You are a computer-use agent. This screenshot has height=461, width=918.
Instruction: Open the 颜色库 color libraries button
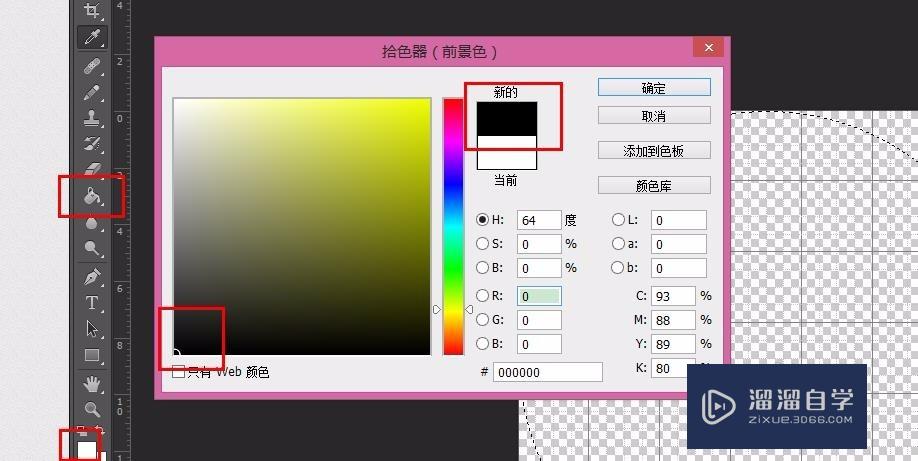654,186
